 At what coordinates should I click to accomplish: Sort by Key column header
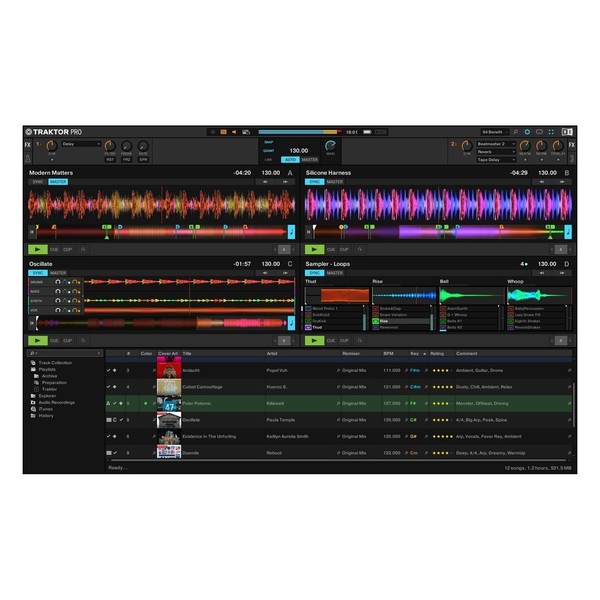pos(414,354)
